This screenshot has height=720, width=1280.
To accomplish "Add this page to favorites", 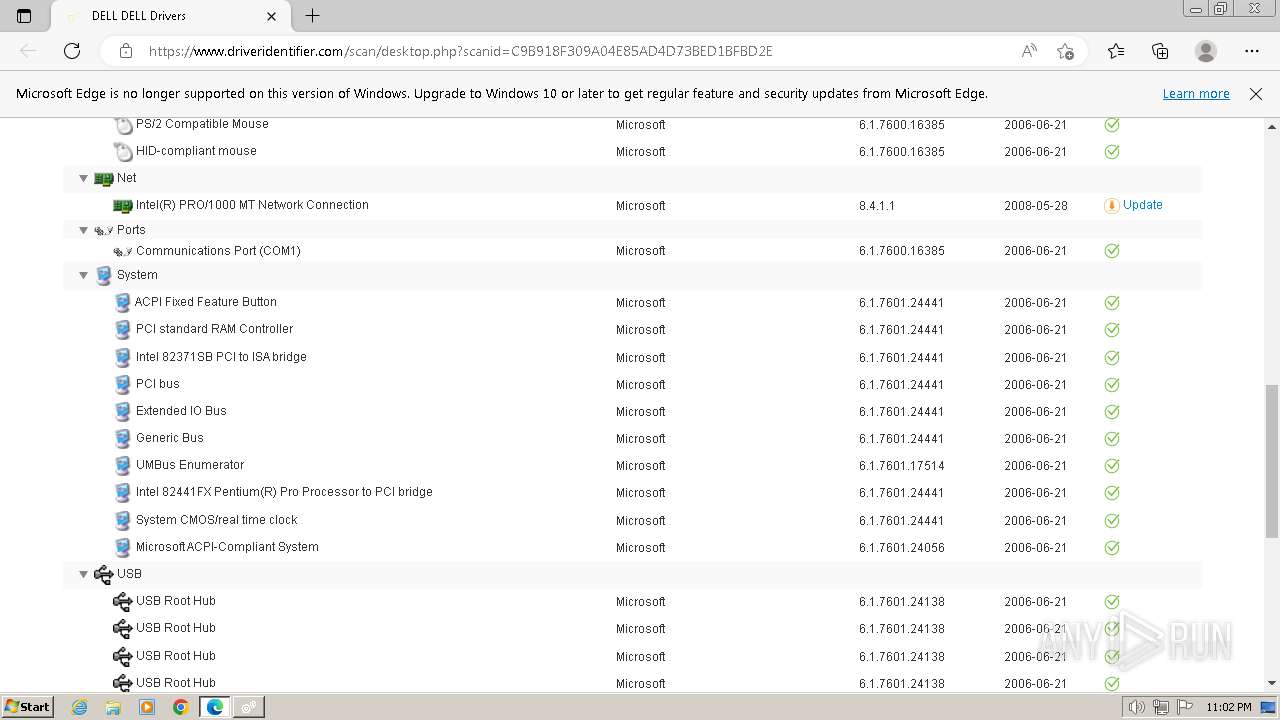I will [1065, 51].
